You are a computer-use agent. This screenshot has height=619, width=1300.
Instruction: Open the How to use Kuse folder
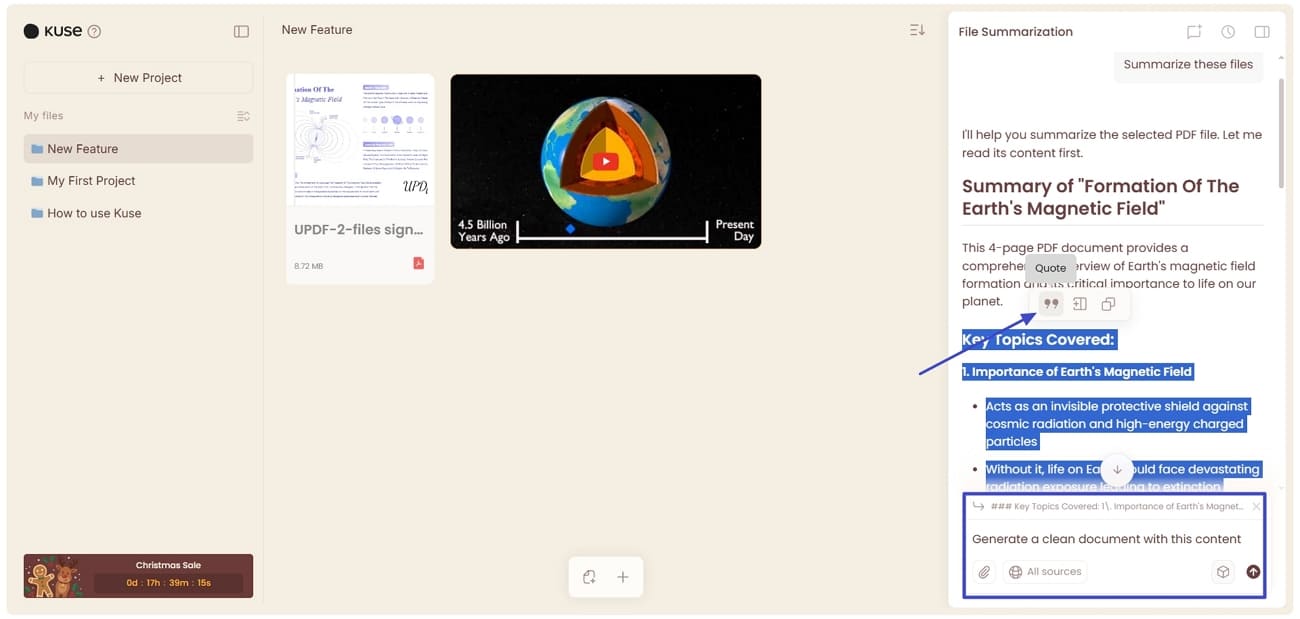click(x=138, y=213)
